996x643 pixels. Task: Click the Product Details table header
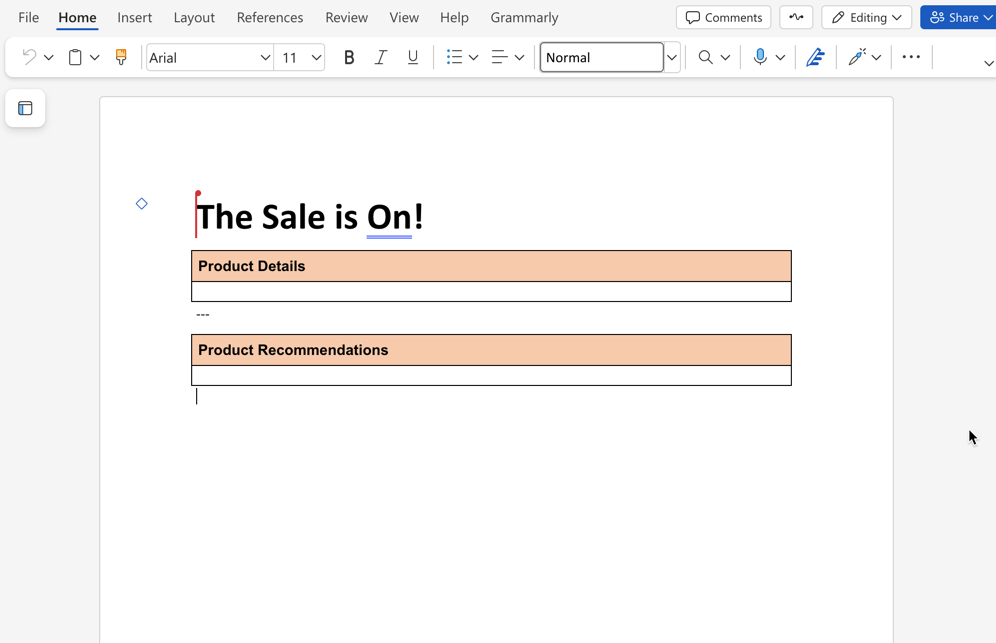(492, 266)
